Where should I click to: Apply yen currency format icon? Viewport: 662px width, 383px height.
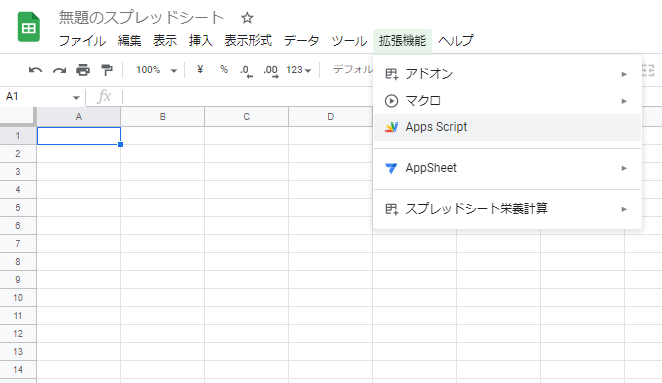pyautogui.click(x=200, y=69)
